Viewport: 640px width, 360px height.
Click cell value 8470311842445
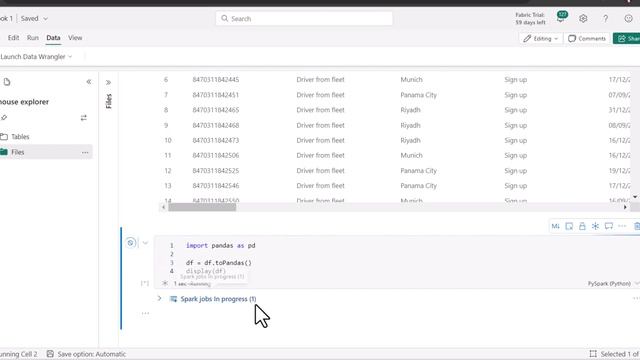(x=216, y=80)
